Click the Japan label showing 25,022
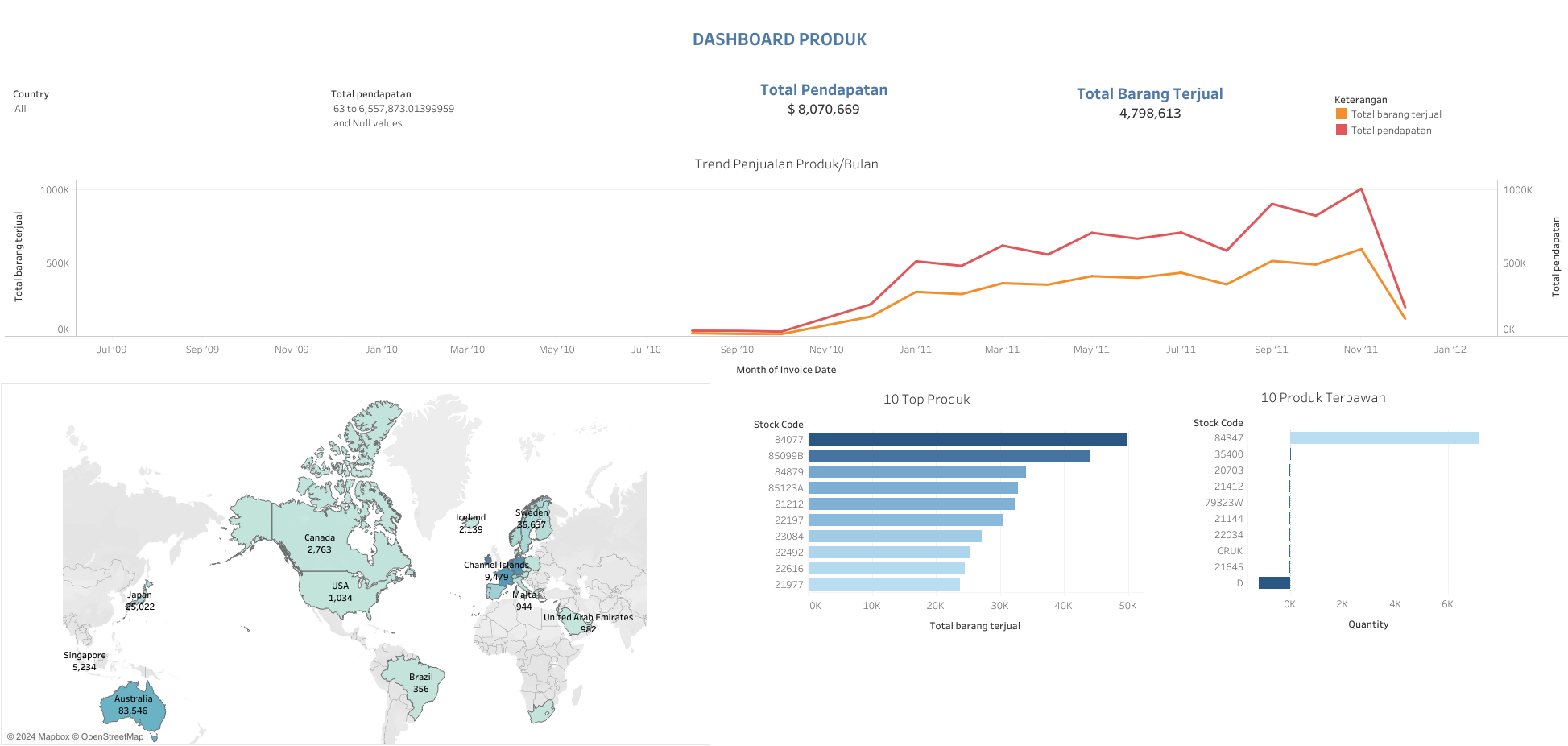Screen dimensions: 1568x746 click(x=140, y=601)
